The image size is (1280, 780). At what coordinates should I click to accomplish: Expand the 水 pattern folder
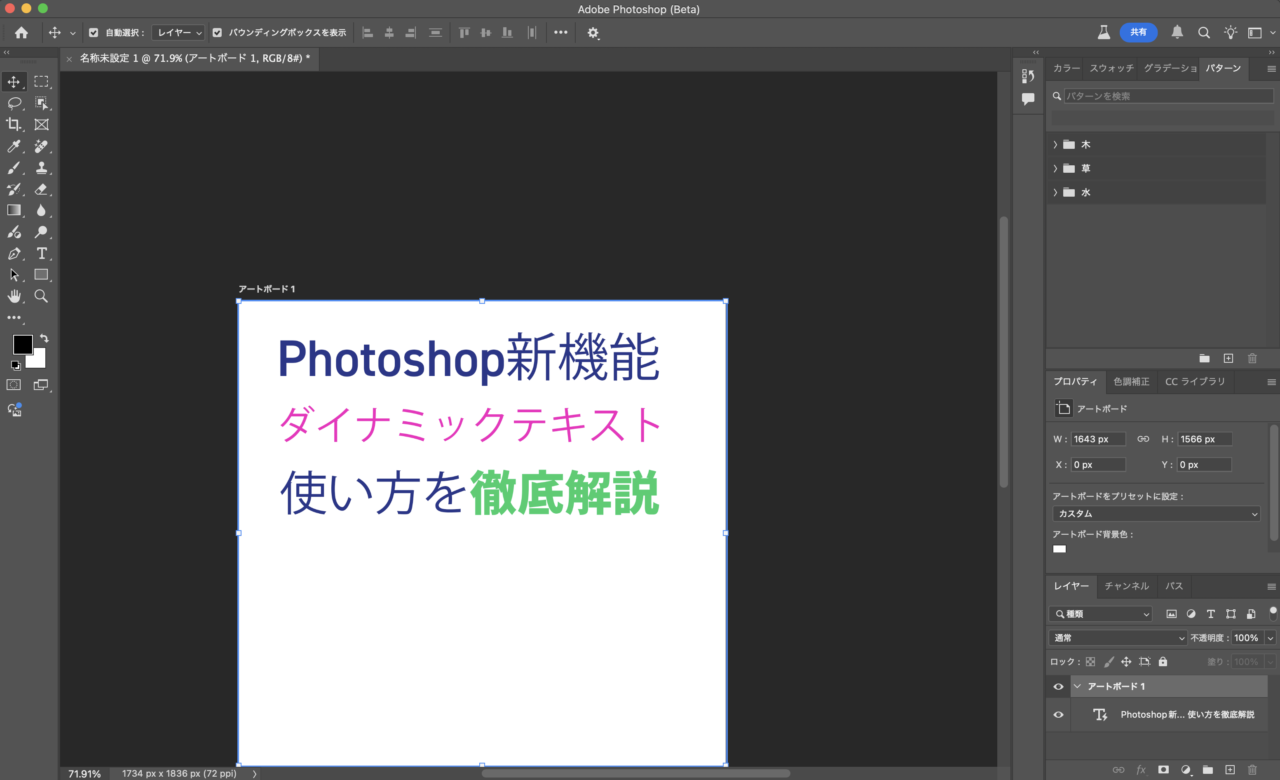[x=1055, y=192]
